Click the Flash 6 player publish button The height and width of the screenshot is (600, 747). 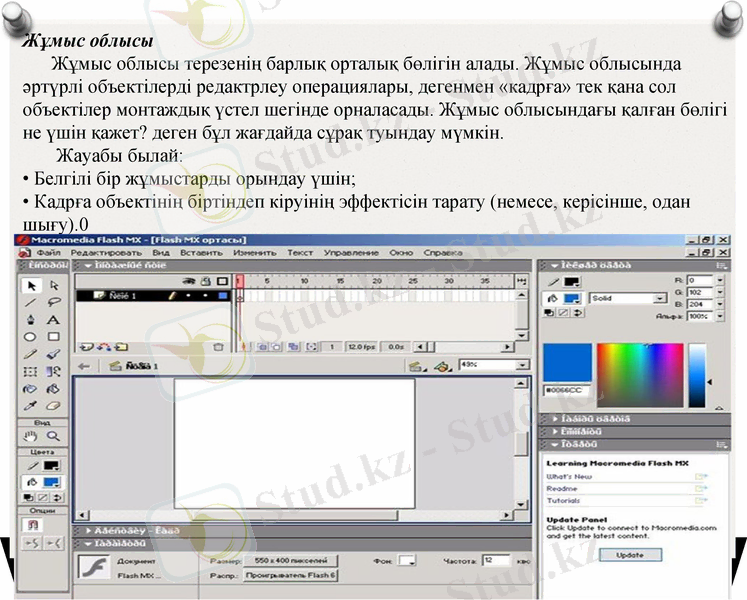pyautogui.click(x=291, y=575)
